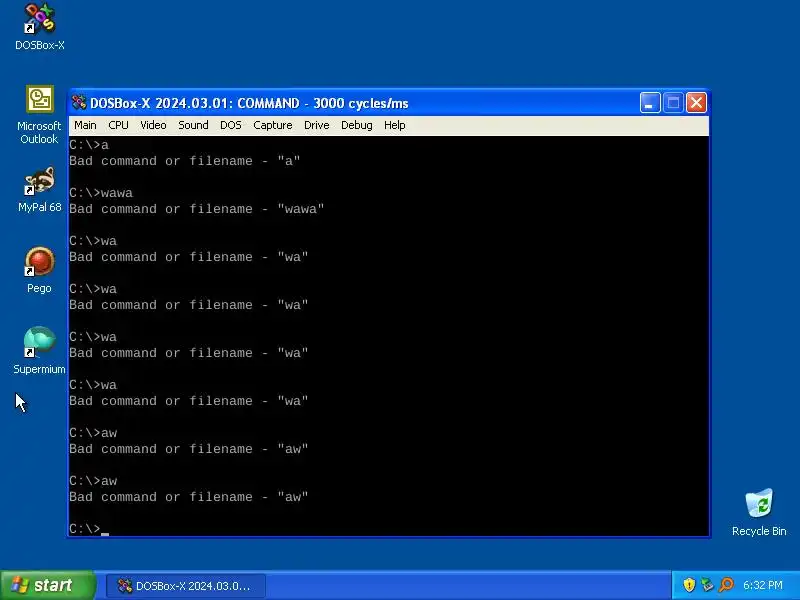Select the MyPal 68 raccoon icon

[x=40, y=181]
